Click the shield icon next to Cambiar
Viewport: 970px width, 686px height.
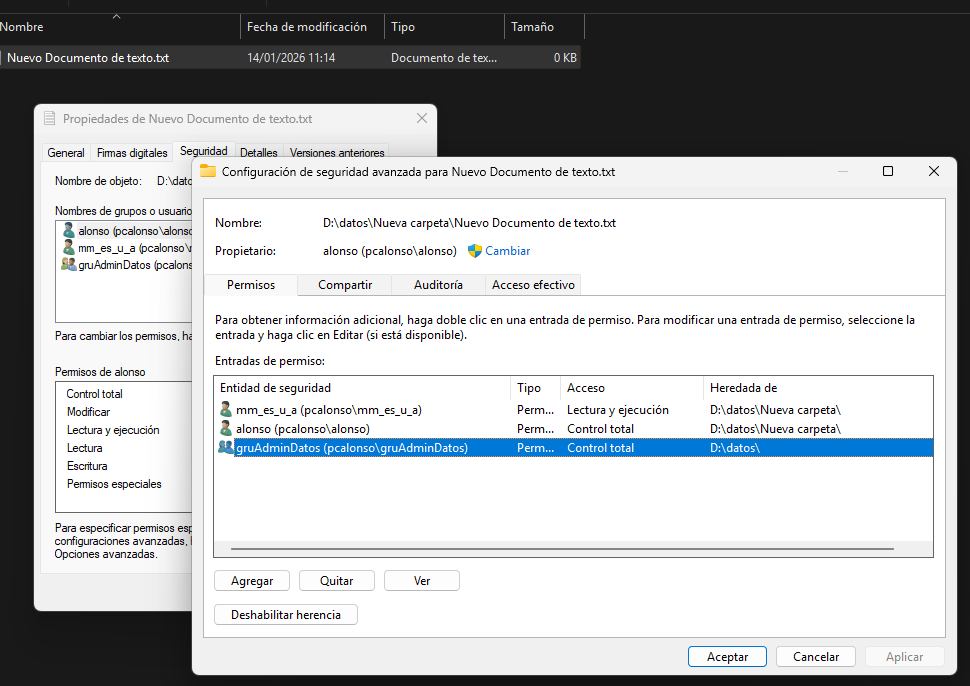click(475, 251)
